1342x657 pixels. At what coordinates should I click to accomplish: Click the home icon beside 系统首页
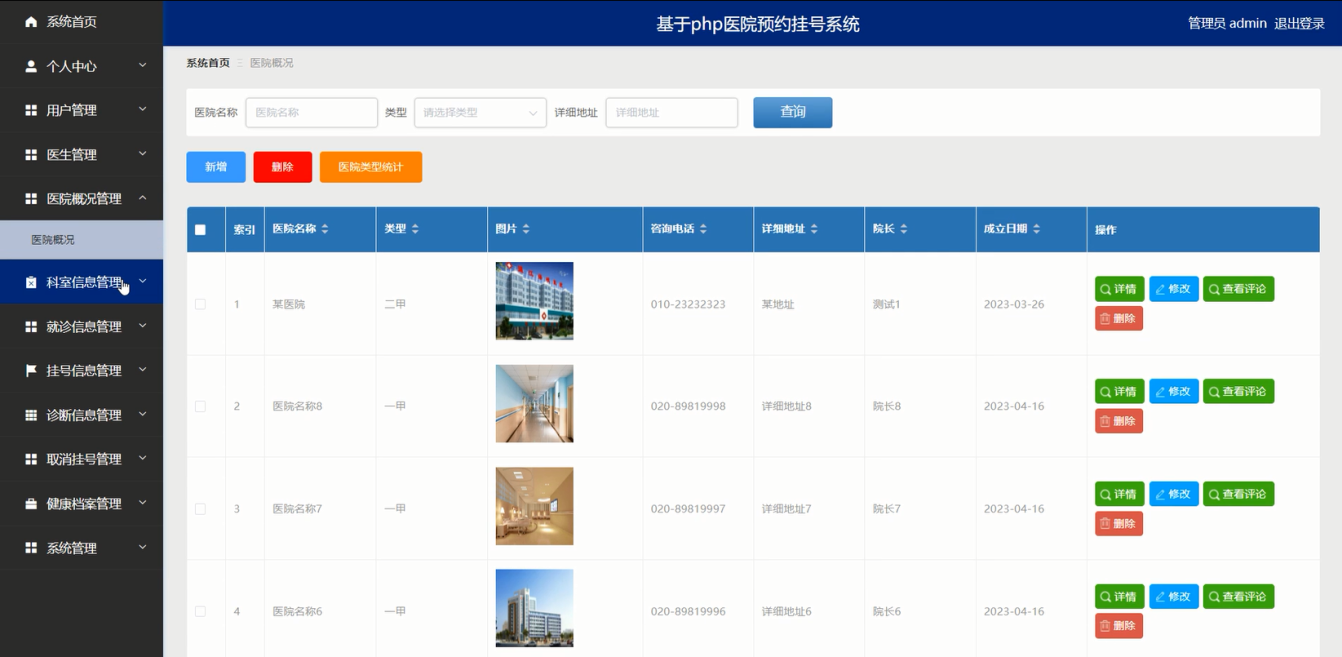[x=31, y=21]
